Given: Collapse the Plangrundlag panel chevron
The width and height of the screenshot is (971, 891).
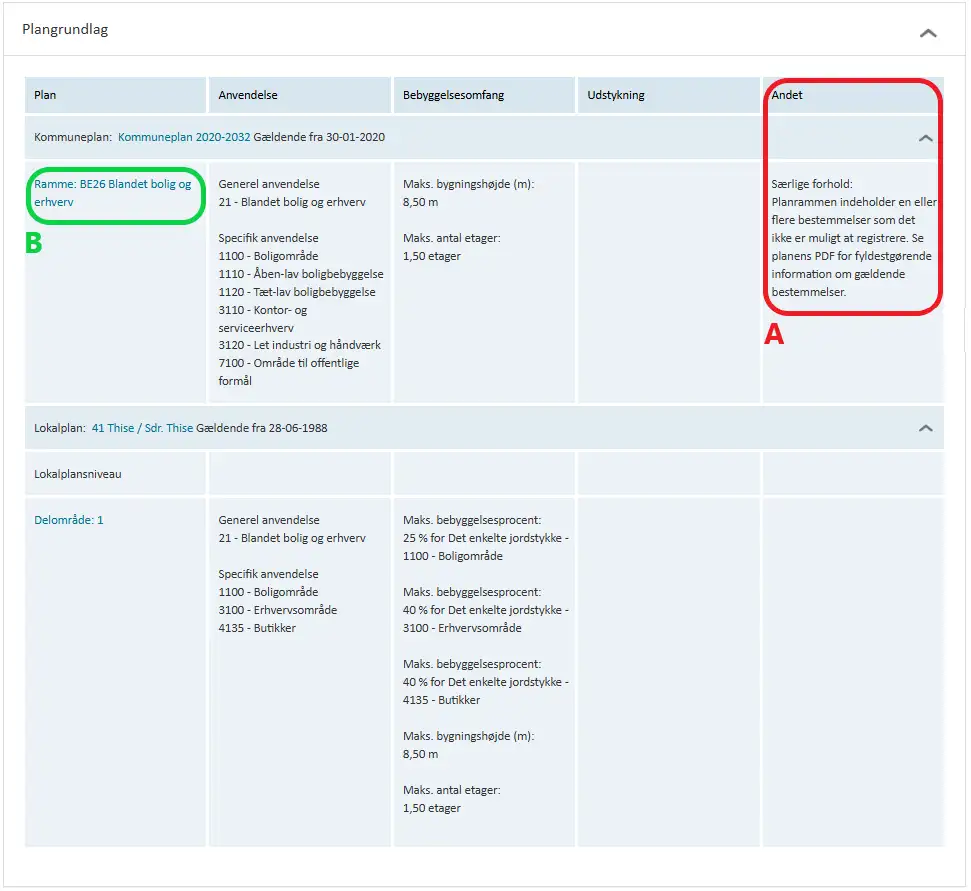Looking at the screenshot, I should pyautogui.click(x=928, y=33).
